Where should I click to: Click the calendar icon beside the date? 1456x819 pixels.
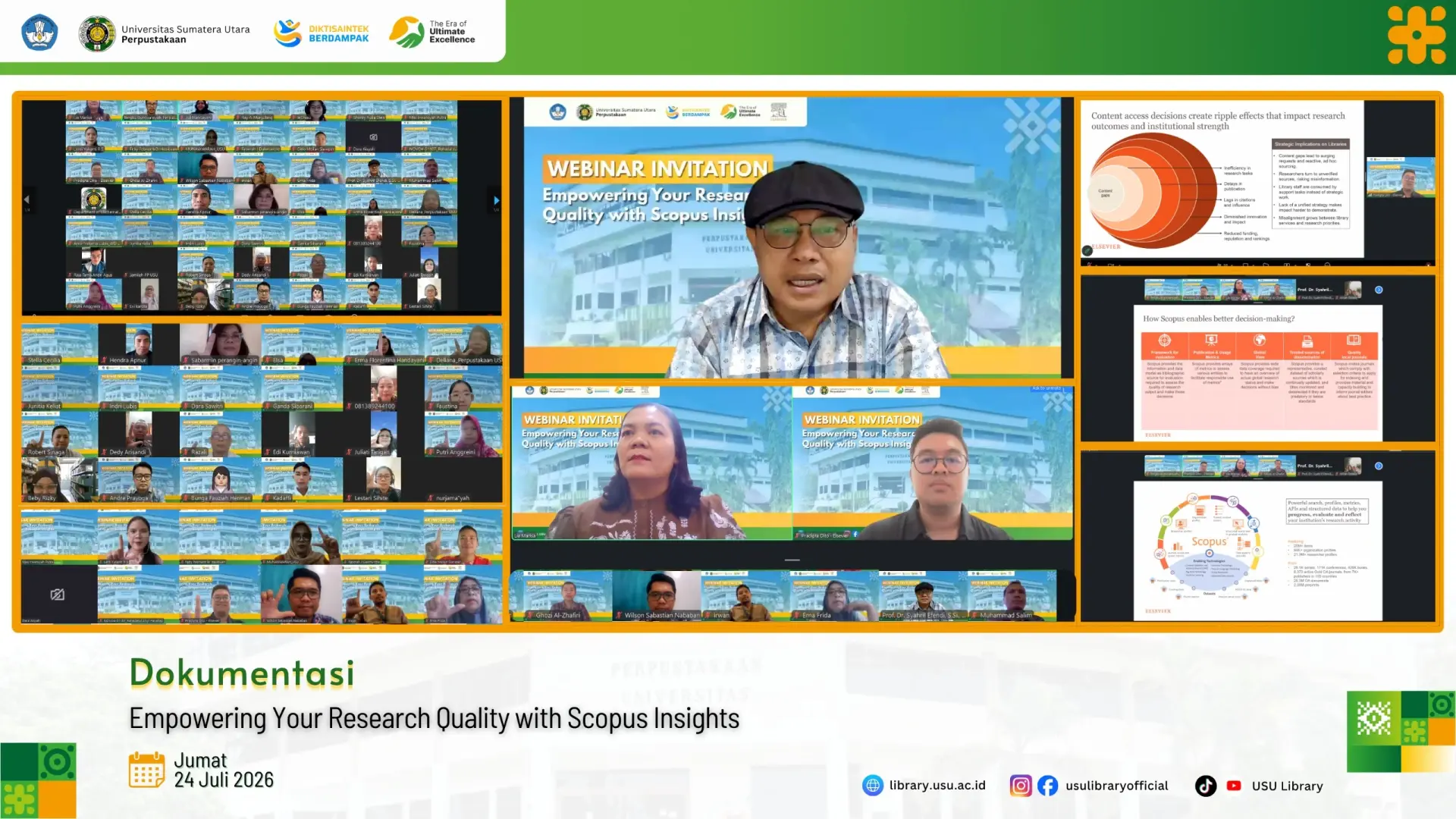pos(146,770)
